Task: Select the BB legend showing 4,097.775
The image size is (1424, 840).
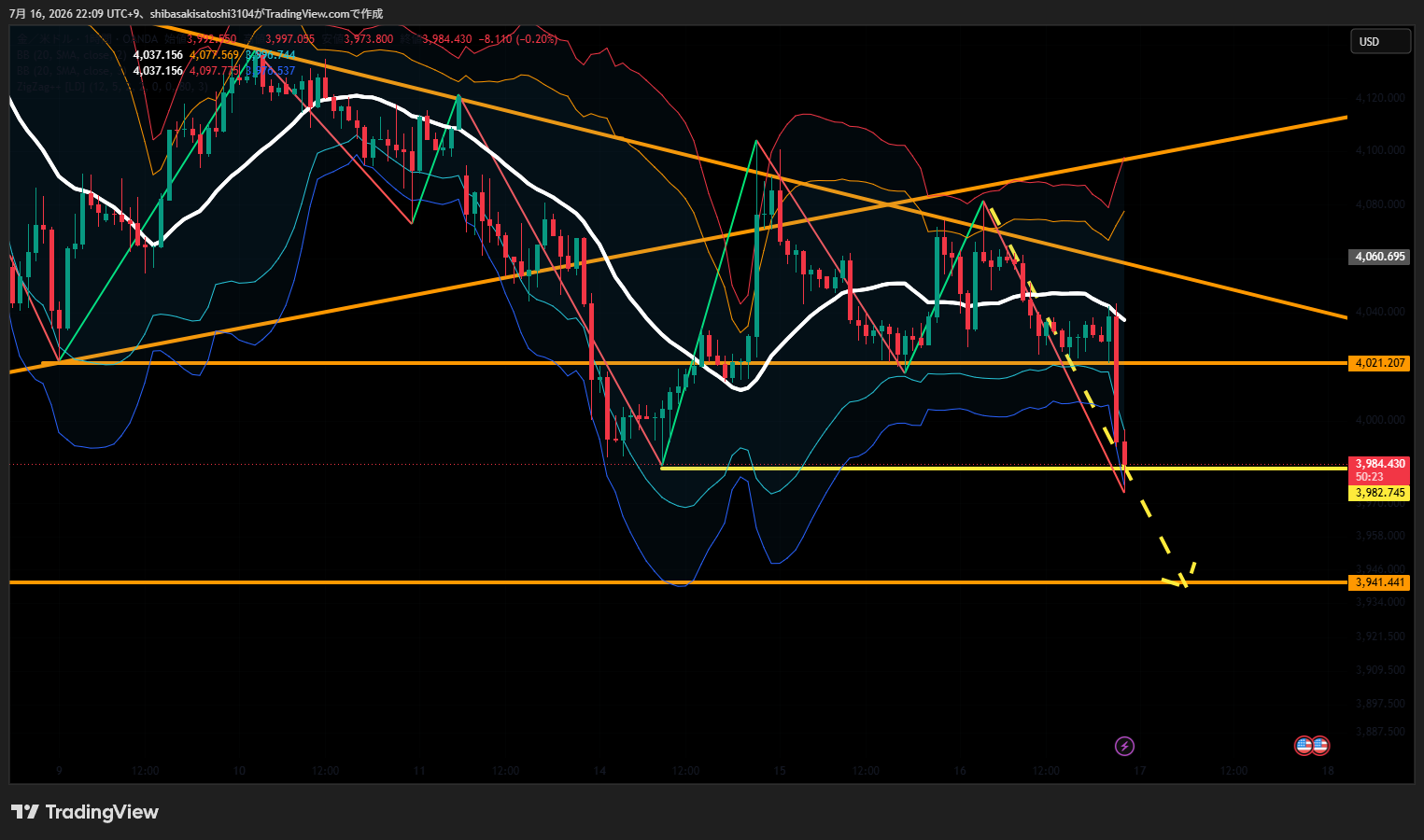Action: (x=155, y=71)
